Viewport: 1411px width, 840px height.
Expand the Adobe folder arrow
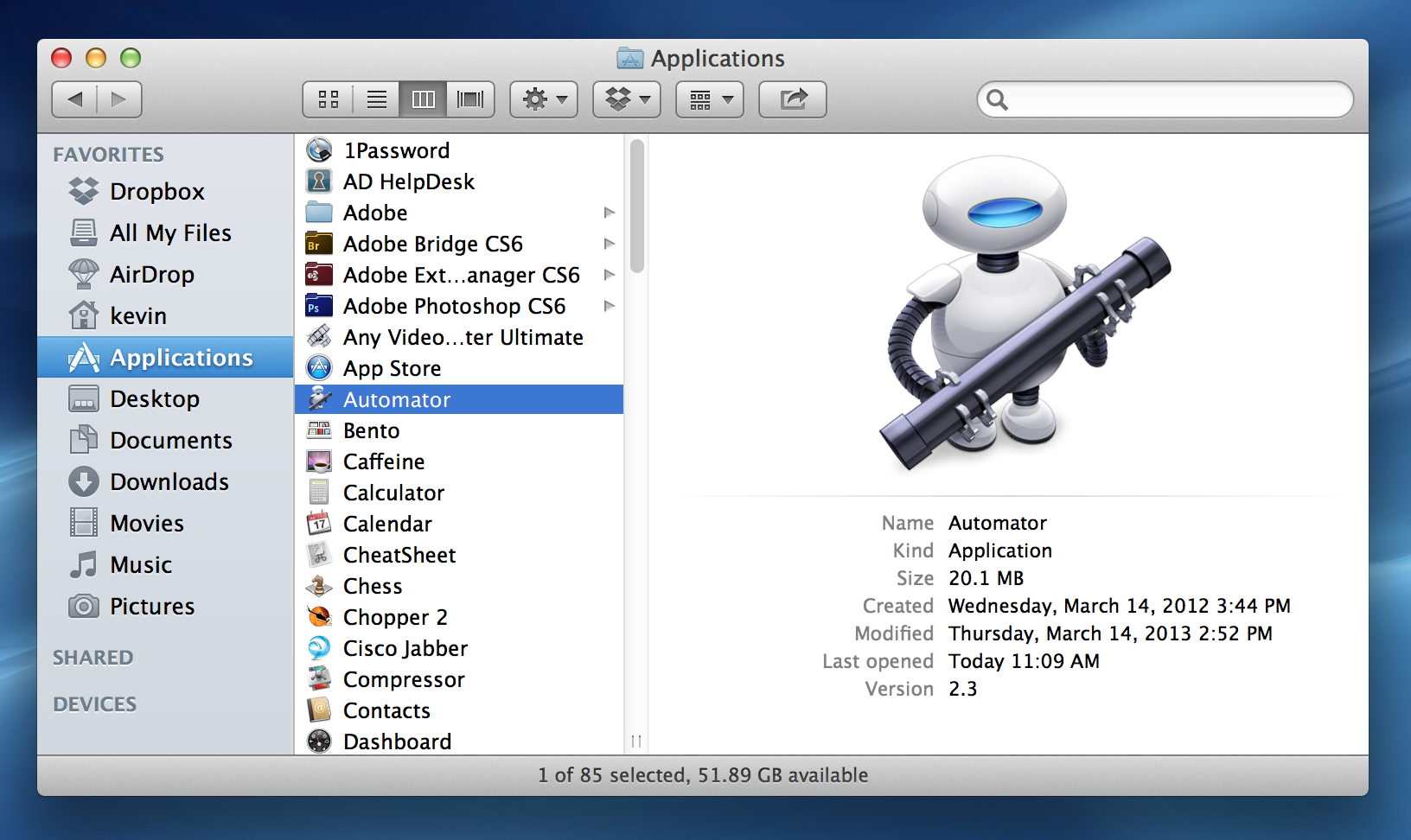(x=610, y=213)
